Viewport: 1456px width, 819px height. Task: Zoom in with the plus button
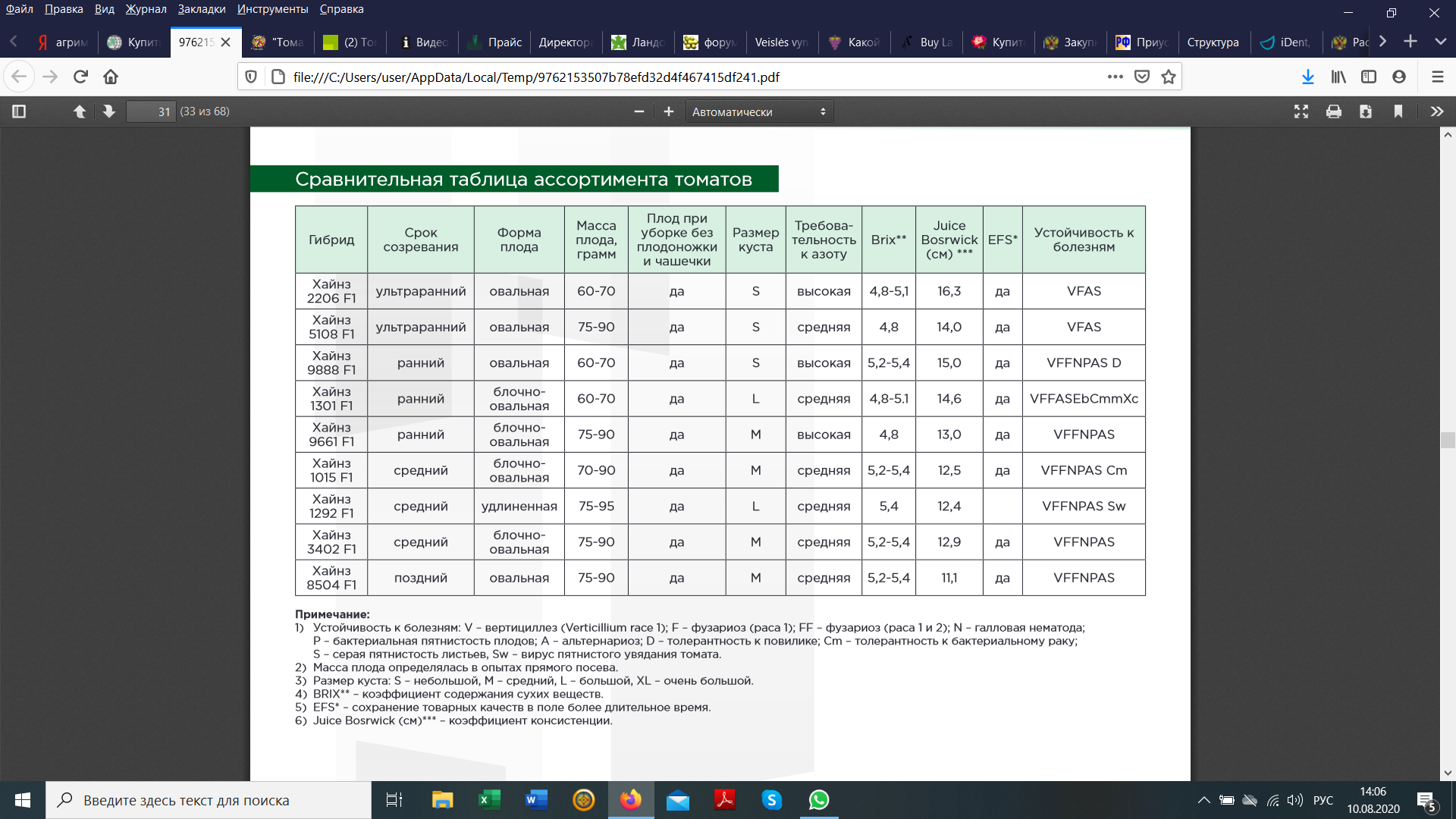(x=668, y=111)
